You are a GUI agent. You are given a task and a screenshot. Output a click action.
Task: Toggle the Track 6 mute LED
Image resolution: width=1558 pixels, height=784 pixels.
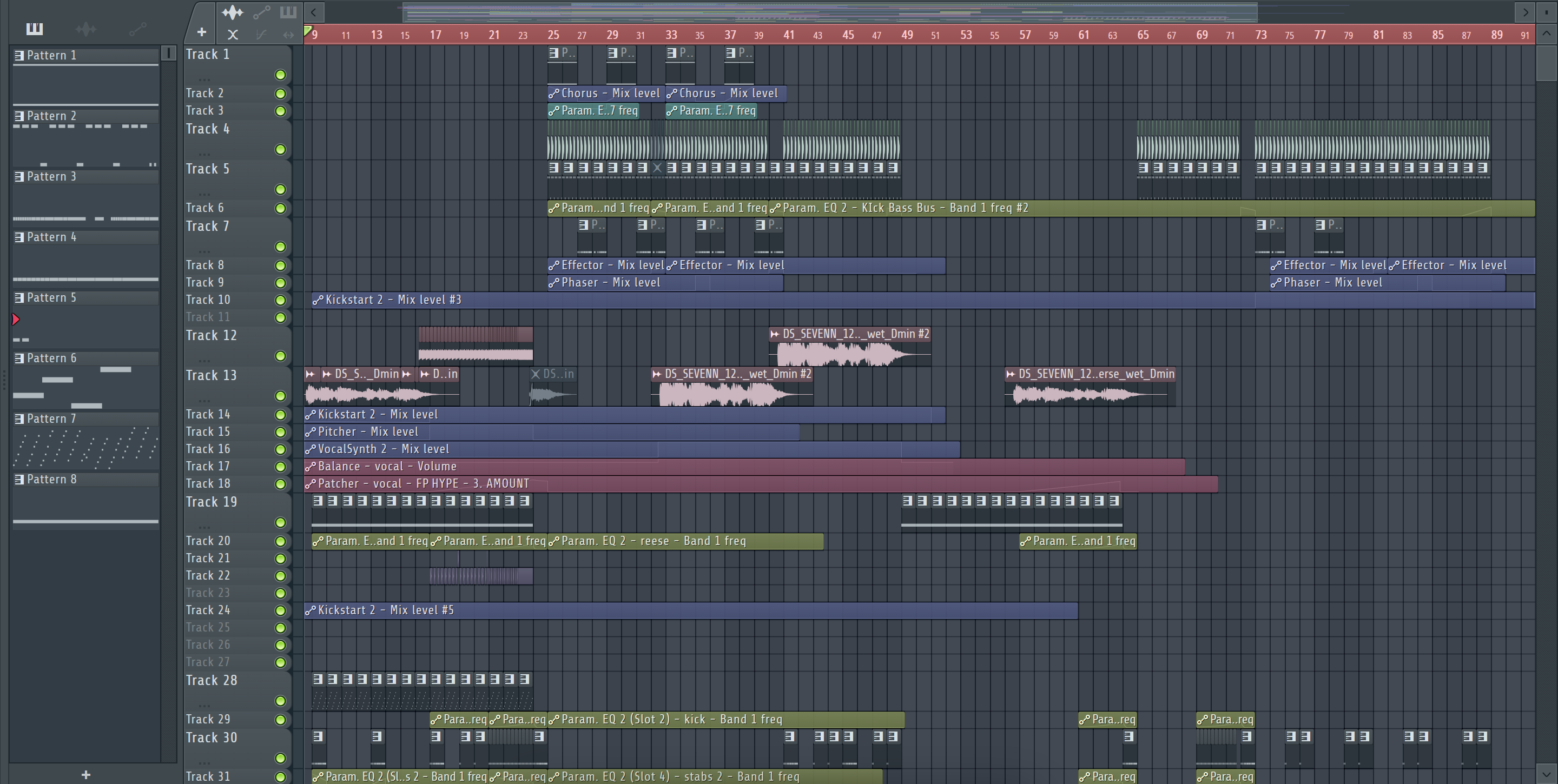[281, 209]
